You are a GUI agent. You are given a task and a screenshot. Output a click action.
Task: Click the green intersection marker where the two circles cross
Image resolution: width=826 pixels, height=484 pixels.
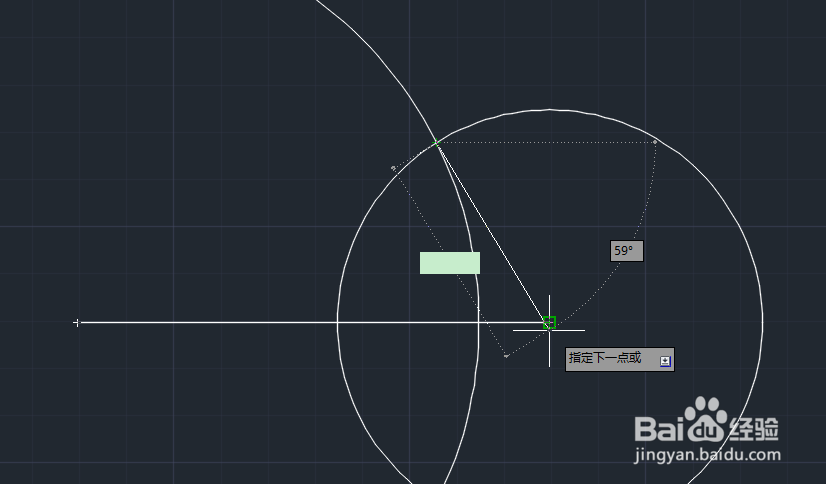(436, 142)
